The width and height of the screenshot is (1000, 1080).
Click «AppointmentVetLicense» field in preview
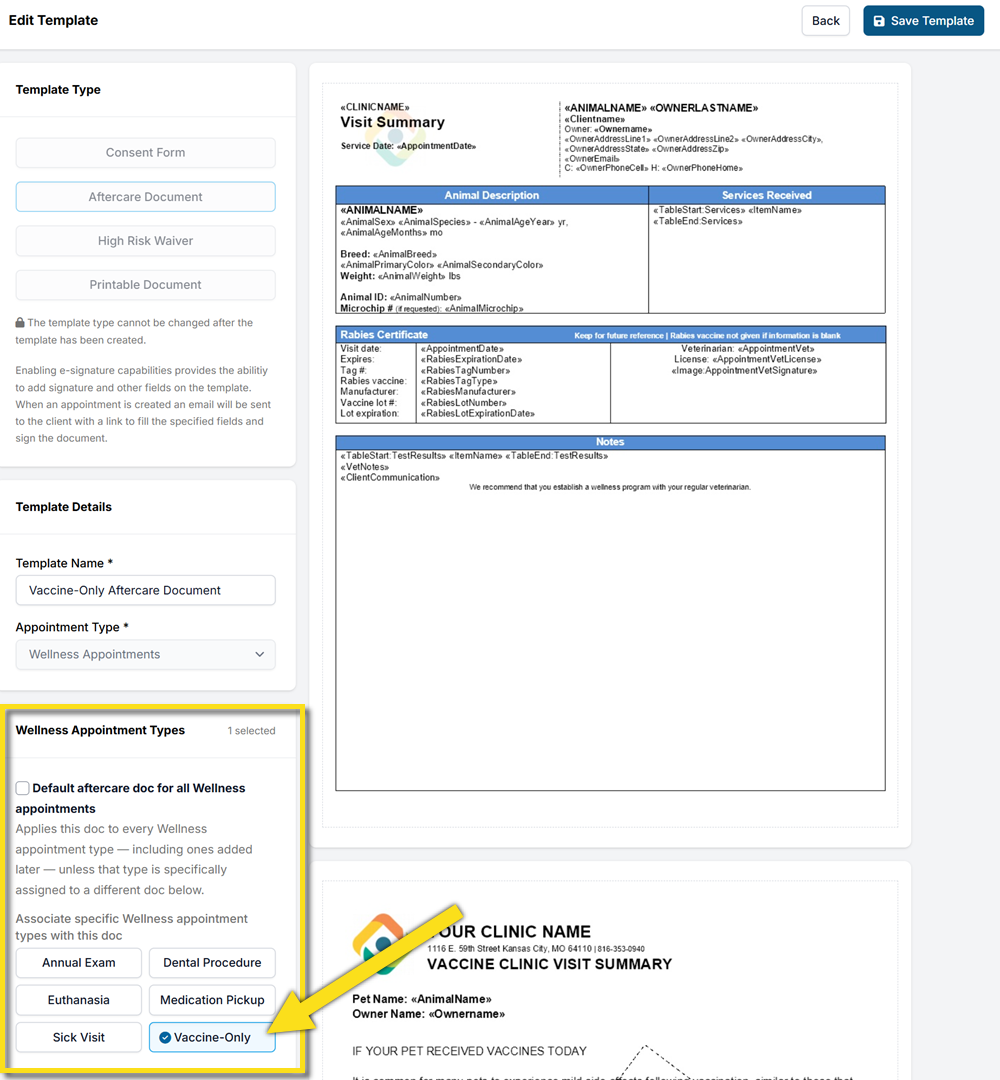[767, 360]
